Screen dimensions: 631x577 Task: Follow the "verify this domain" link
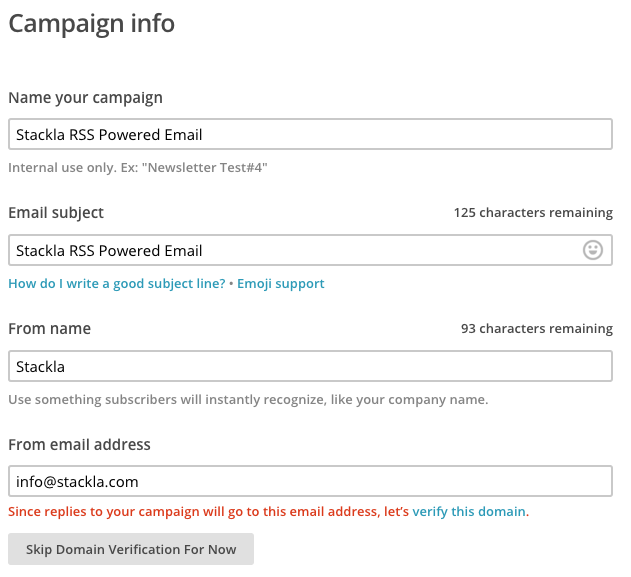point(469,512)
